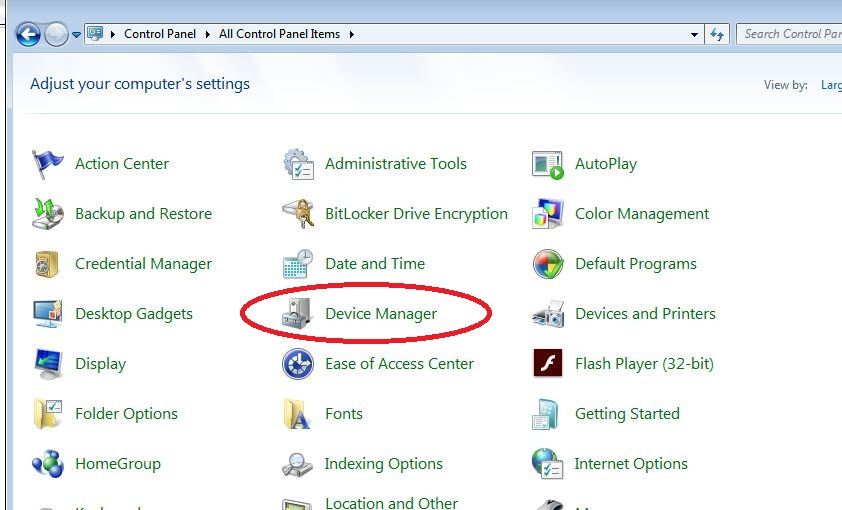This screenshot has width=842, height=510.
Task: Click the Refresh button beside address bar
Action: (x=717, y=34)
